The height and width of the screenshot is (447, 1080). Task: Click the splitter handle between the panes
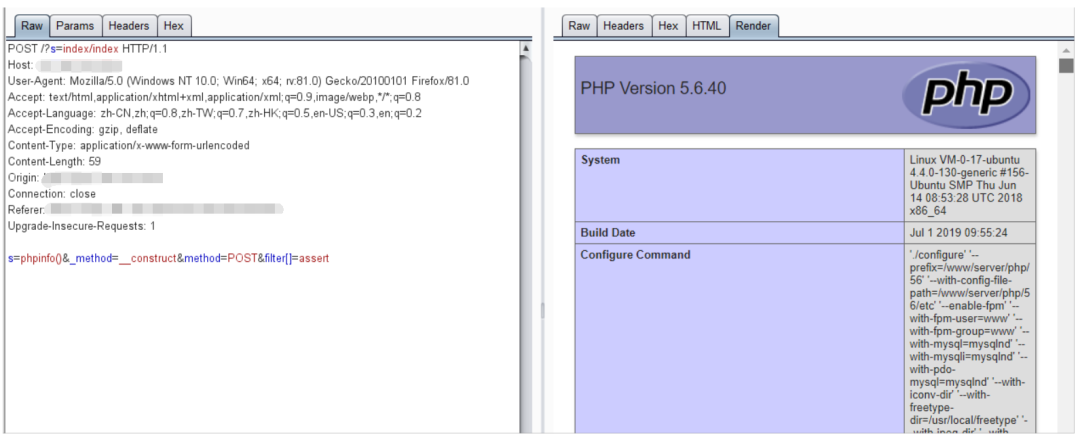click(x=542, y=310)
